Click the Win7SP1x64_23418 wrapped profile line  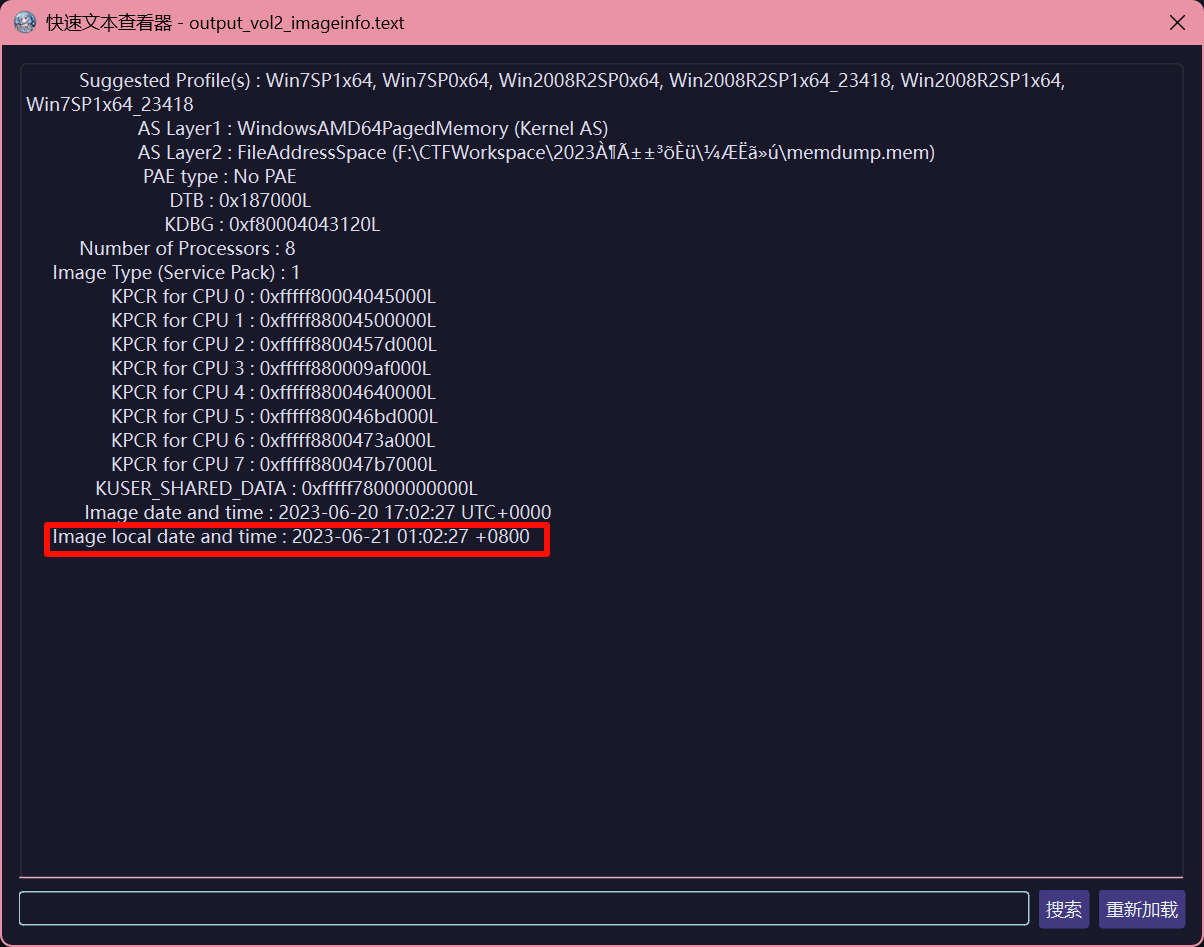[110, 104]
